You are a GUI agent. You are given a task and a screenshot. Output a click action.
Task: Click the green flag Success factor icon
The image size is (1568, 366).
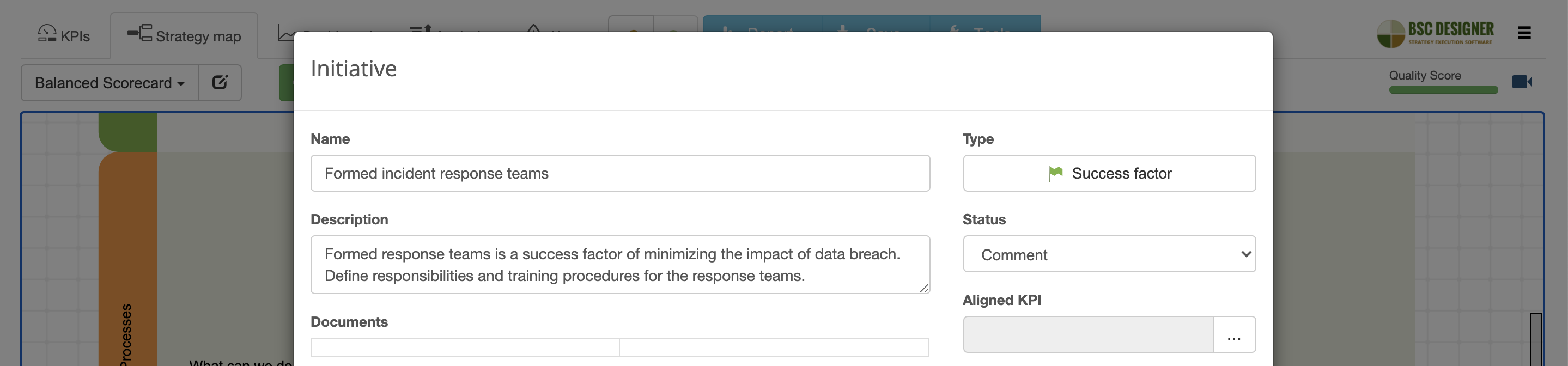tap(1055, 174)
